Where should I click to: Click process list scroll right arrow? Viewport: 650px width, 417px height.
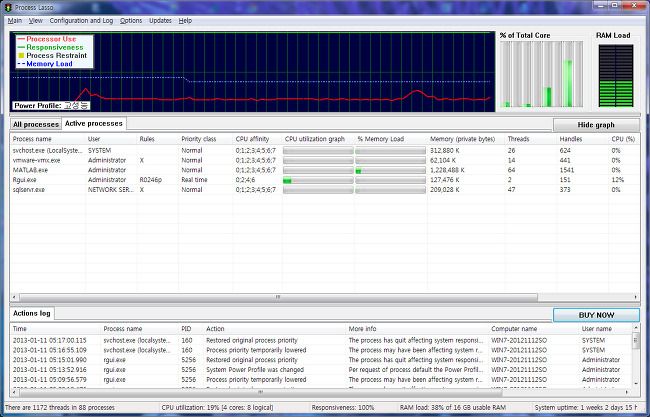coord(635,297)
